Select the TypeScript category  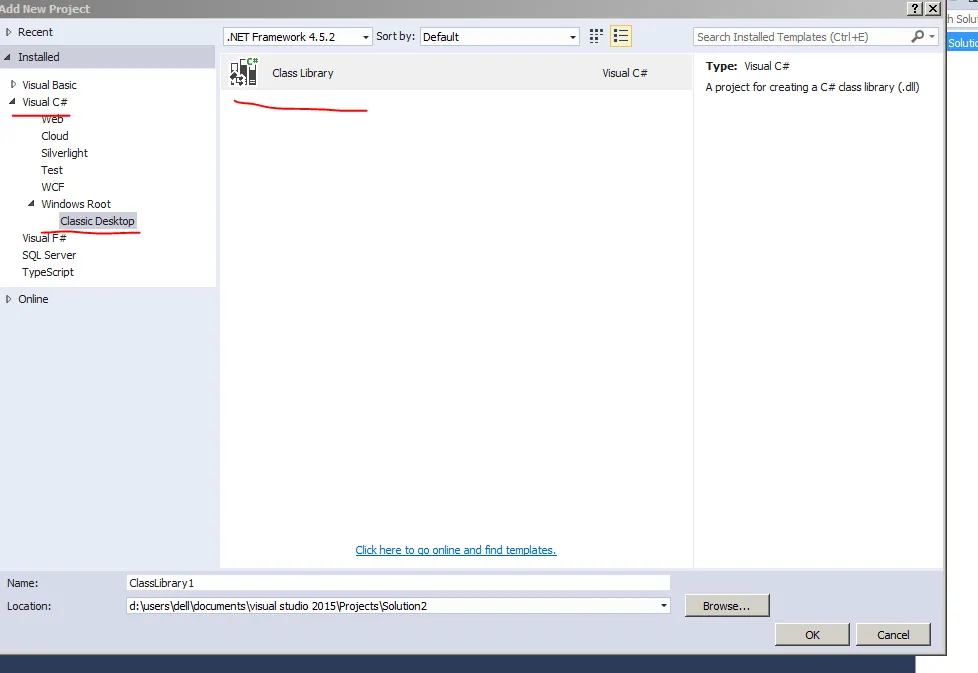click(48, 272)
